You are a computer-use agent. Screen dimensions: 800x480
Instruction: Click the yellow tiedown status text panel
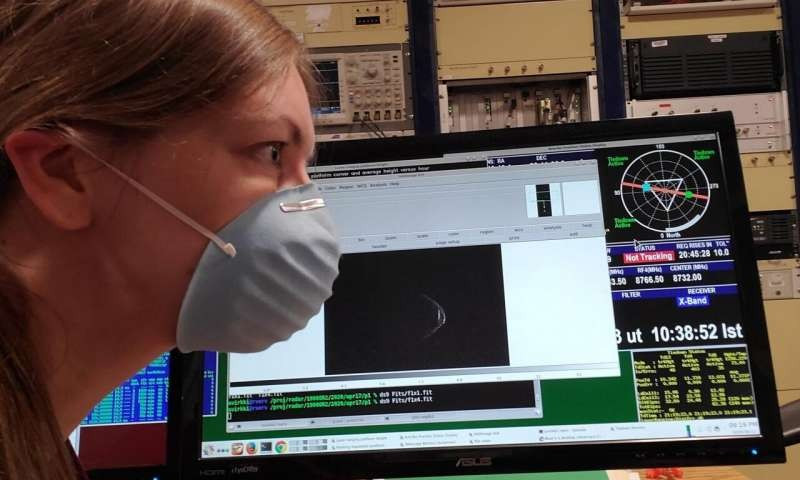point(694,385)
